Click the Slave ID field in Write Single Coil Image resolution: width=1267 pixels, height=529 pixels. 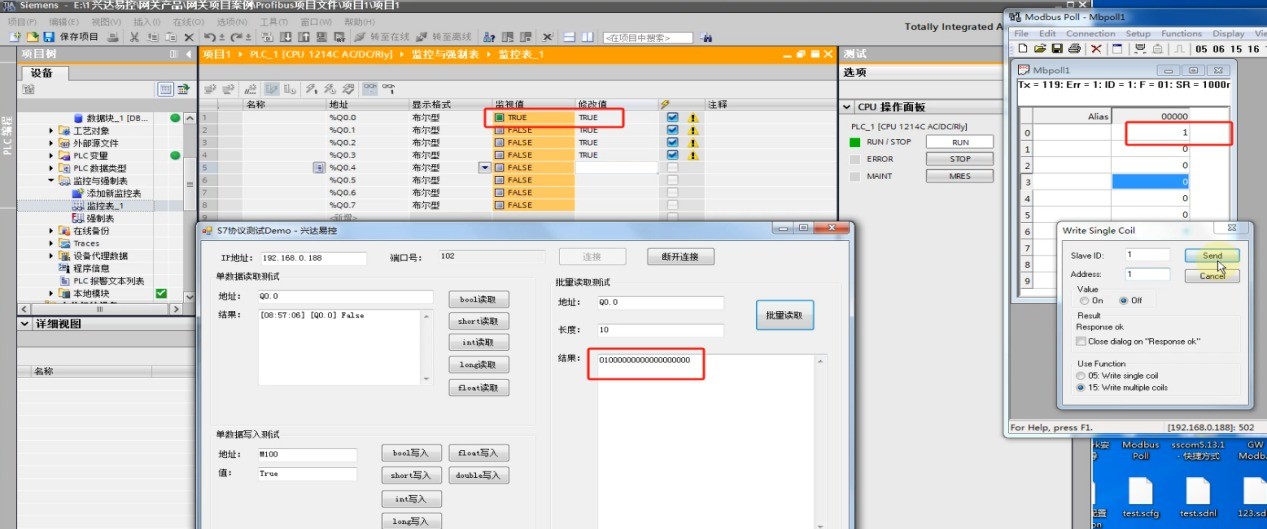click(1147, 255)
